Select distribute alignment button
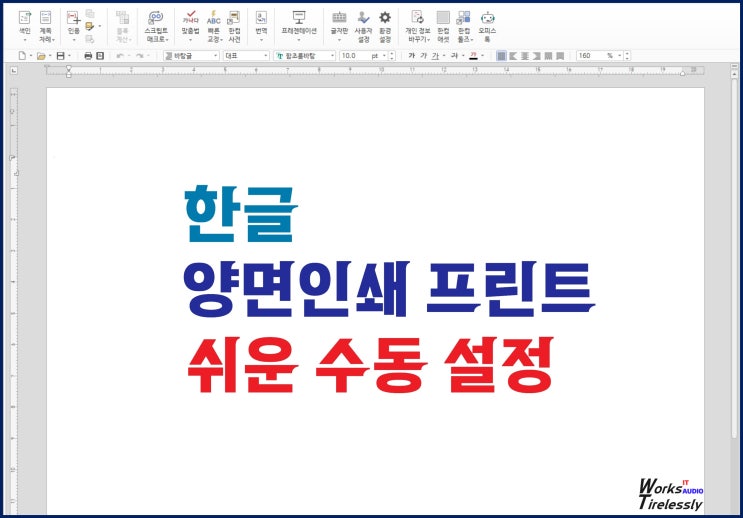 pyautogui.click(x=548, y=56)
